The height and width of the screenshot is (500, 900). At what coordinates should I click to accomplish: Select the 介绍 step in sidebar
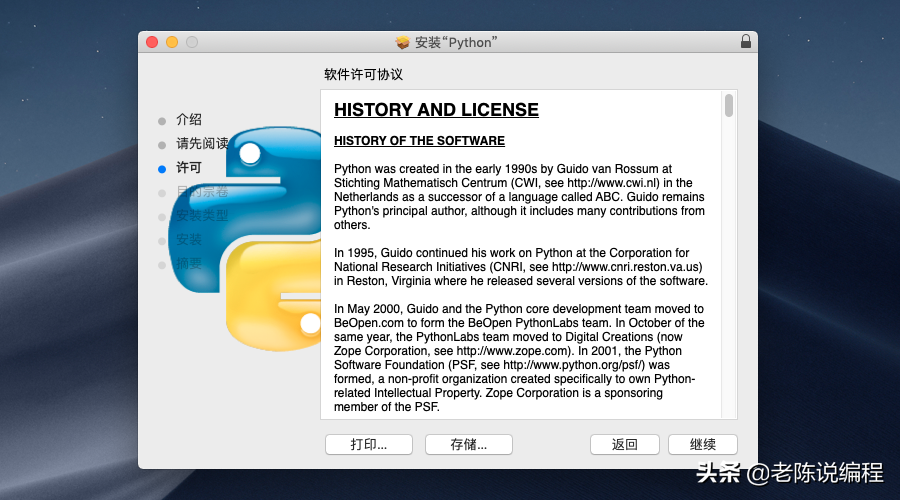(x=189, y=119)
